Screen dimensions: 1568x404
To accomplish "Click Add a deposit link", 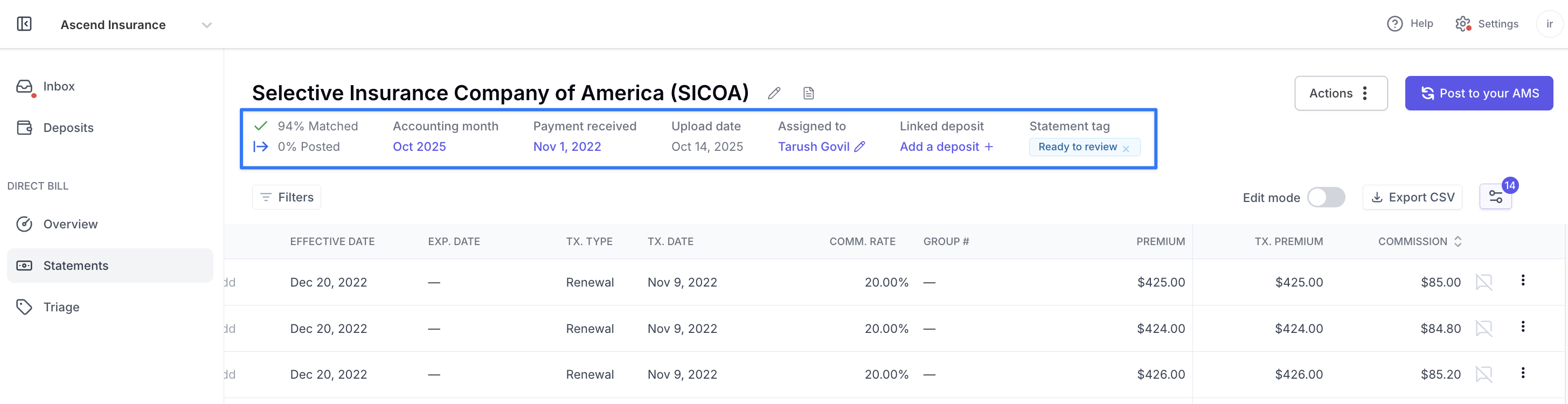I will (x=946, y=147).
